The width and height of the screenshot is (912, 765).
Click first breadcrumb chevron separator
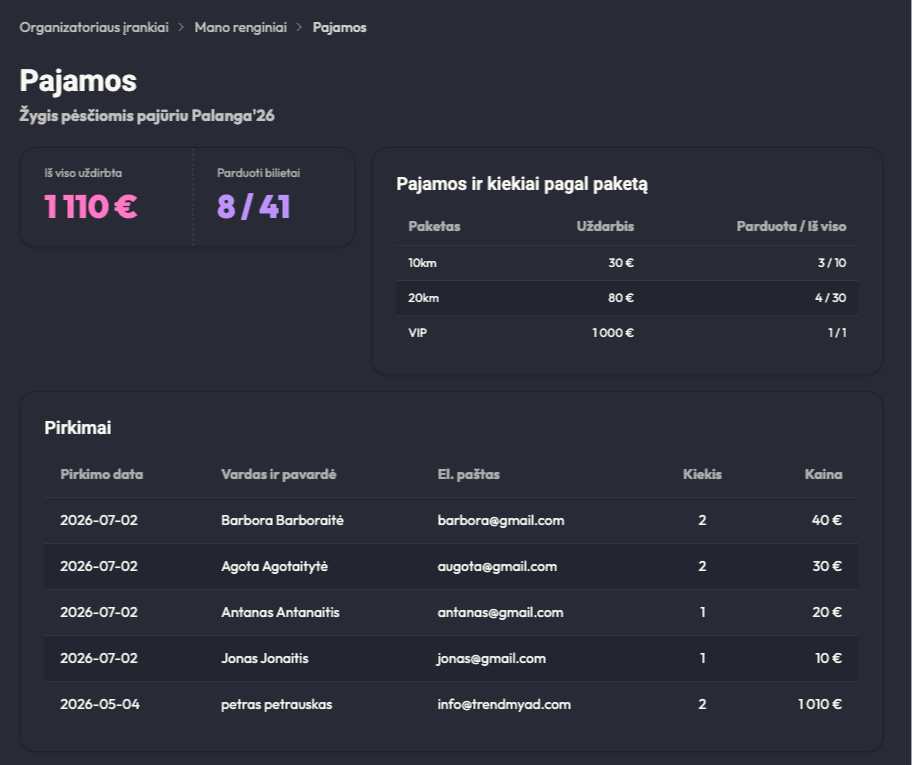[x=181, y=27]
